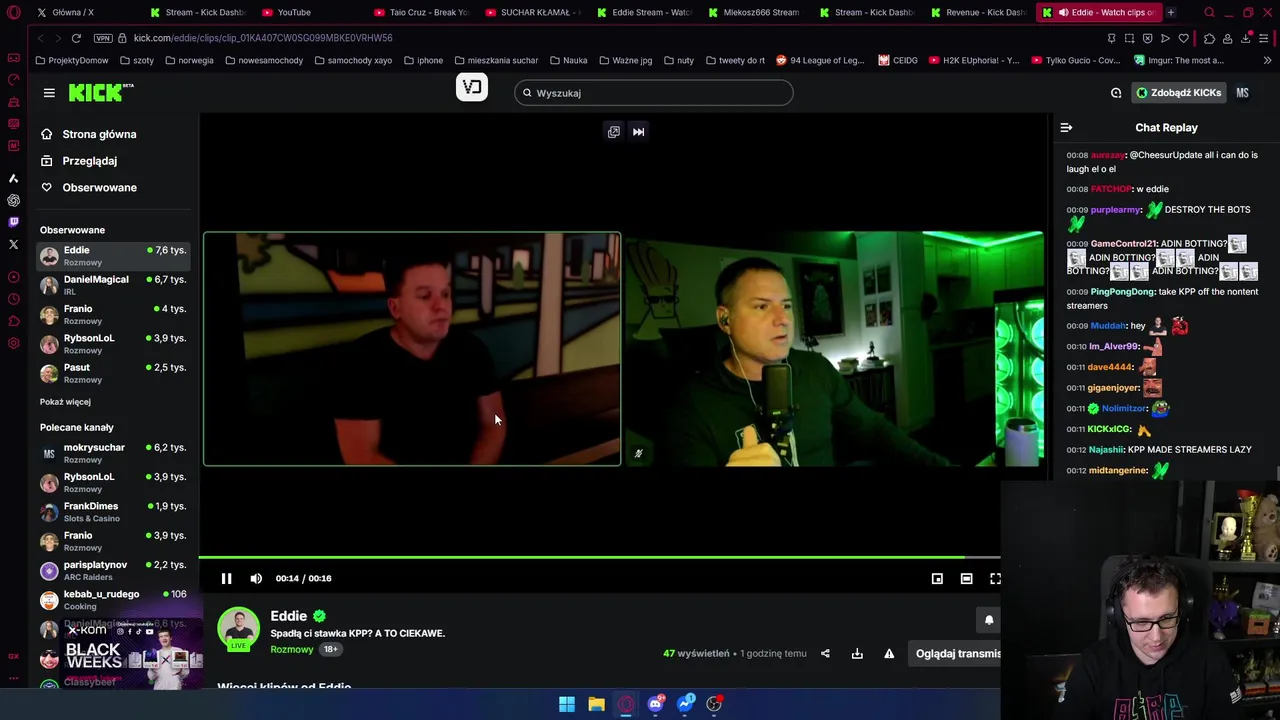Open Opera sidebar history clock icon
The image size is (1280, 720).
(x=13, y=299)
